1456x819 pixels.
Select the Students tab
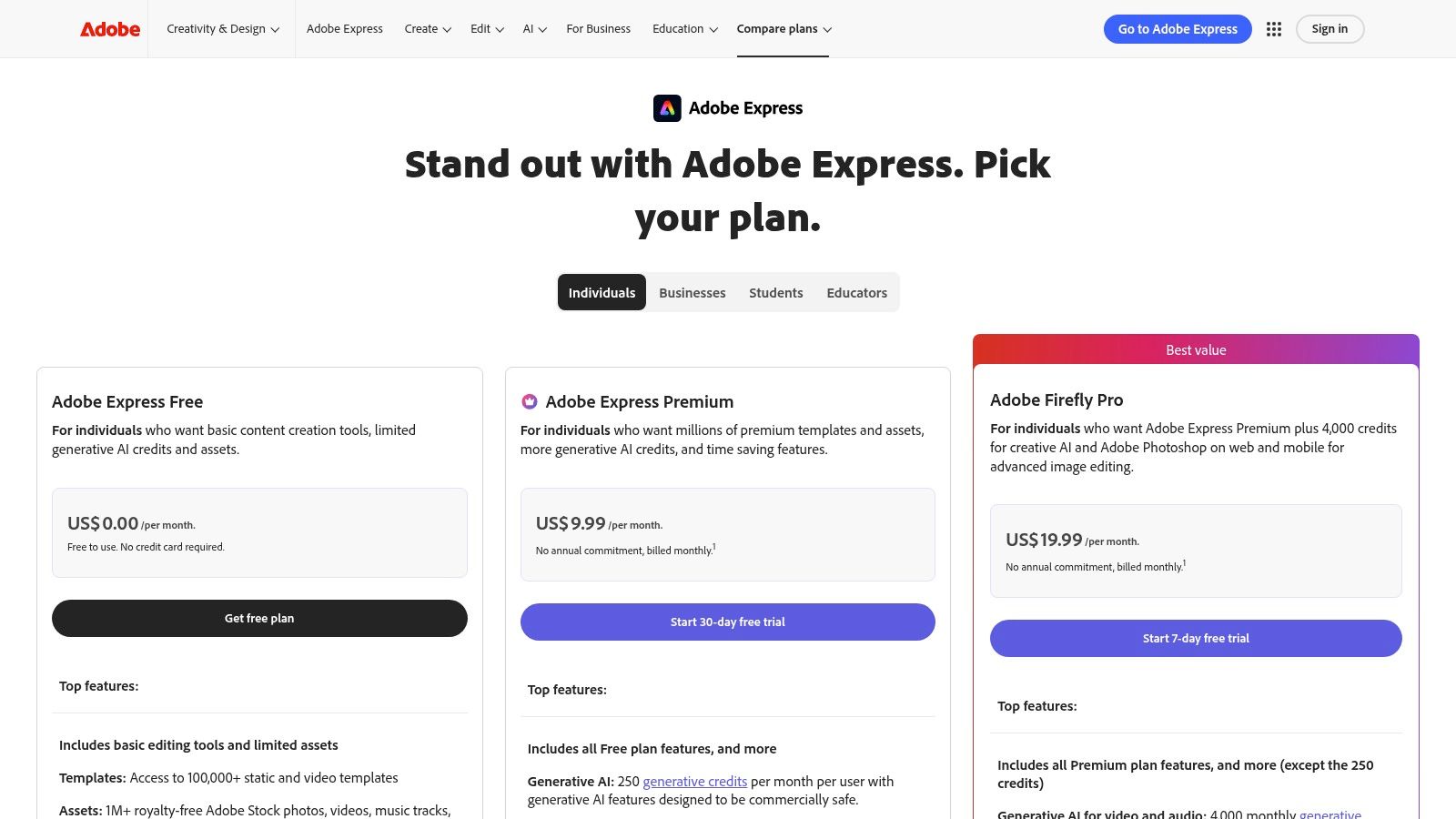(775, 292)
